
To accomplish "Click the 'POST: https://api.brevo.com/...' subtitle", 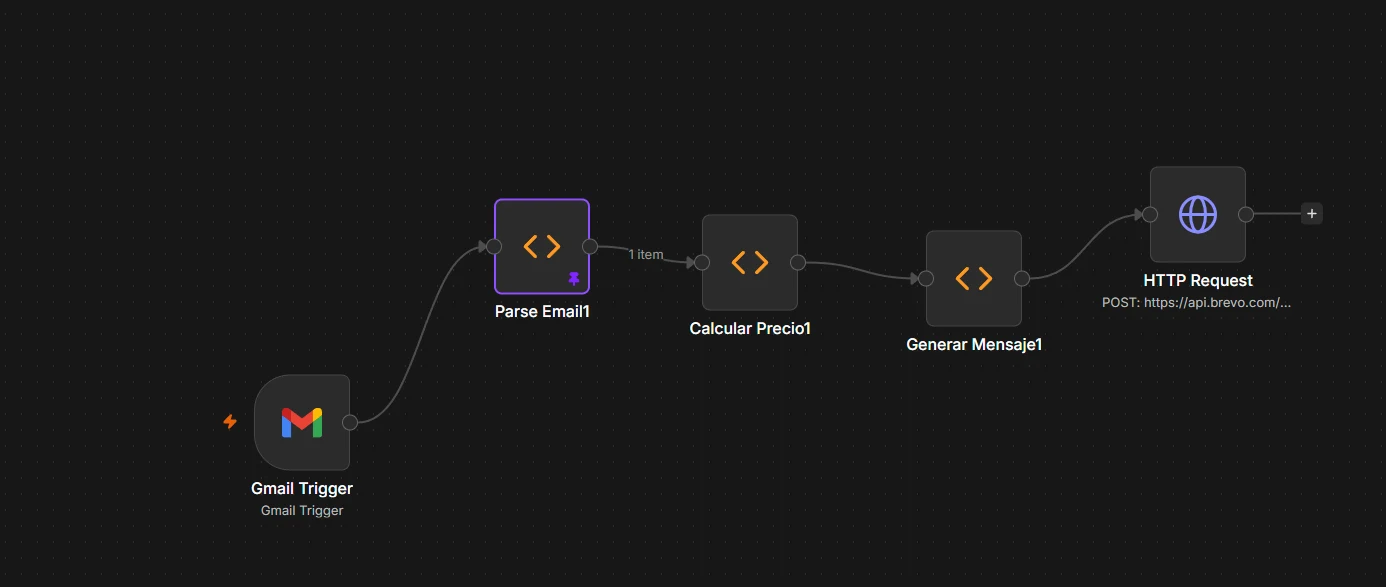I will point(1197,302).
